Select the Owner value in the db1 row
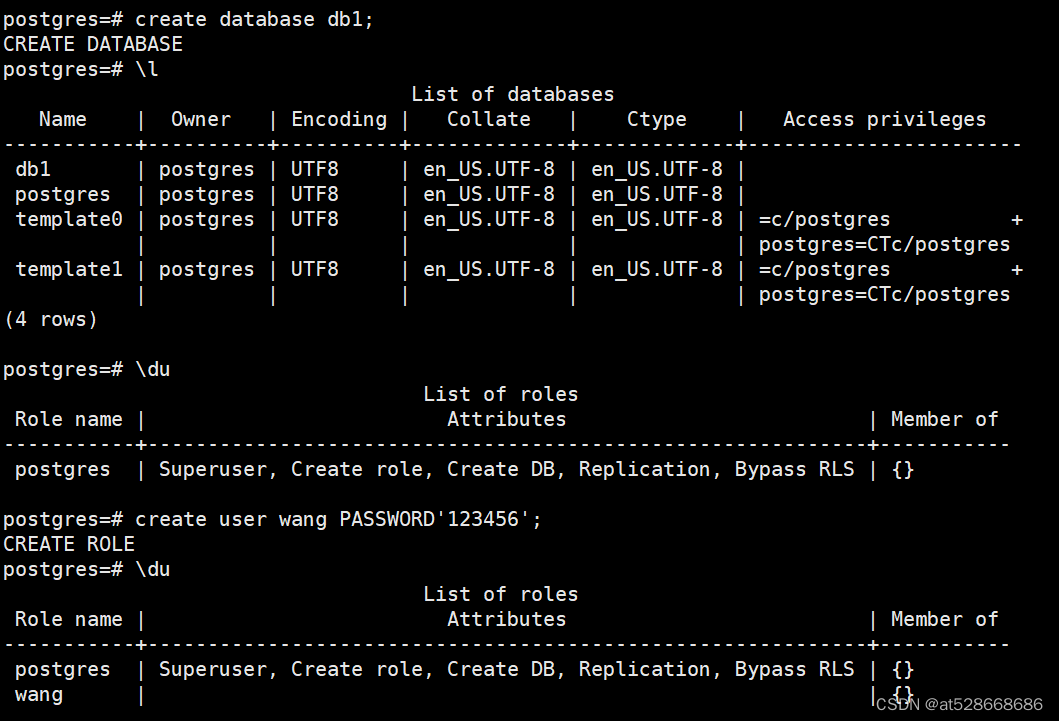Viewport: 1059px width, 721px height. [207, 169]
